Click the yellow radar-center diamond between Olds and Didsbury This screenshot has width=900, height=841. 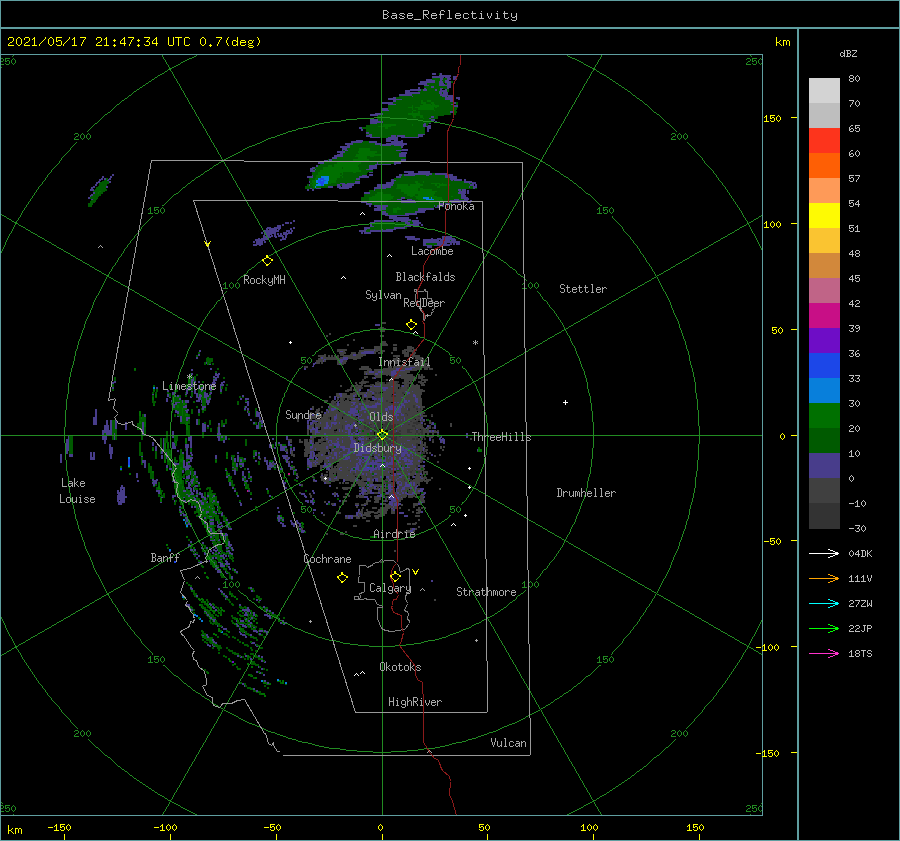pyautogui.click(x=382, y=435)
